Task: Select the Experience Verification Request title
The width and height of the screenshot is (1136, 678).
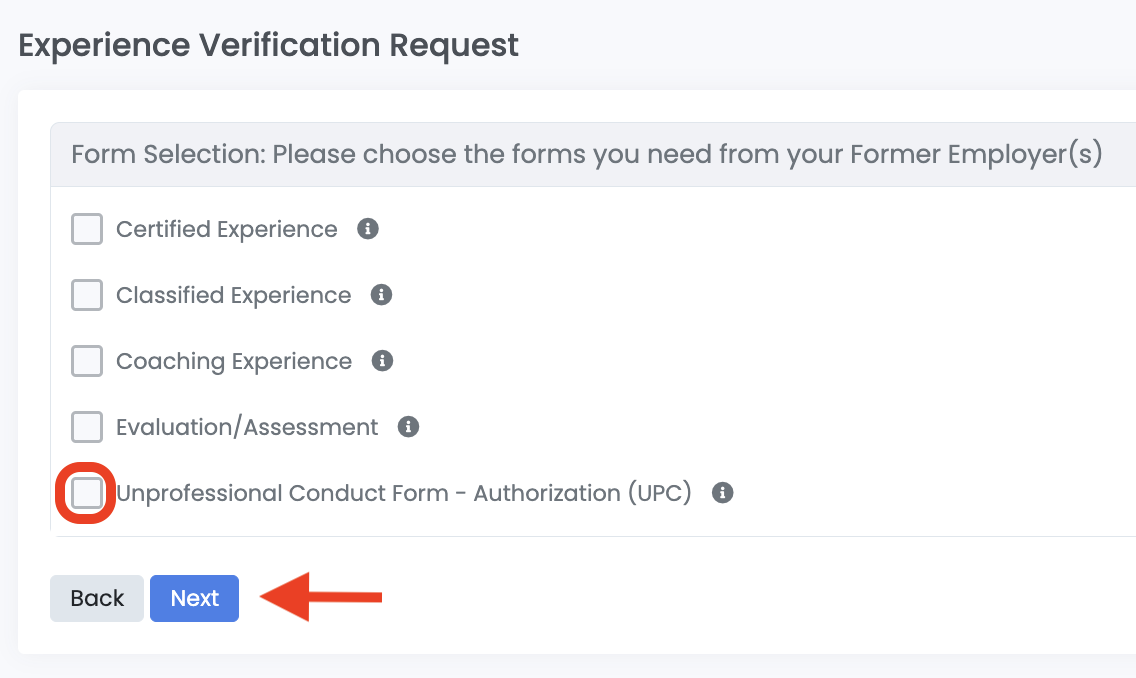Action: [268, 45]
